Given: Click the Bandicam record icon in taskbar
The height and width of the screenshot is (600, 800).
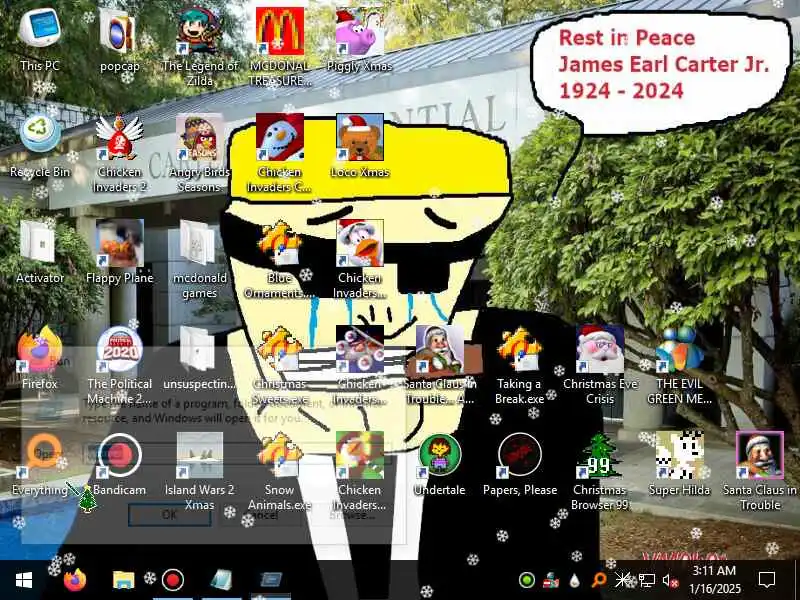Looking at the screenshot, I should tap(172, 580).
